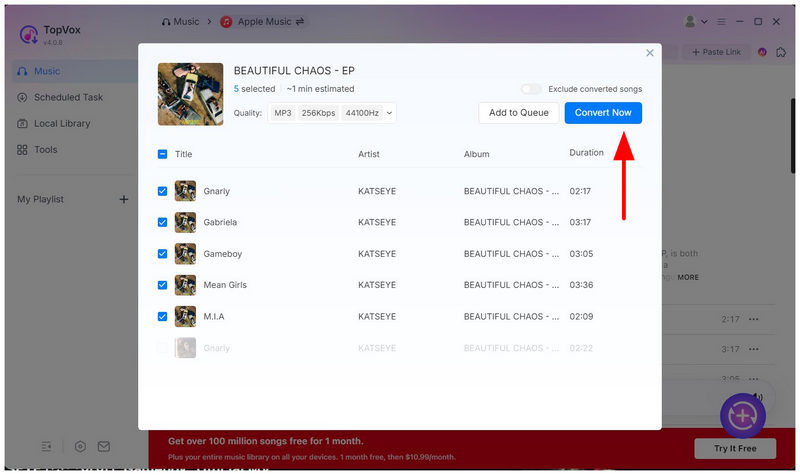The image size is (800, 475).
Task: Click Try It Free button
Action: pos(735,449)
